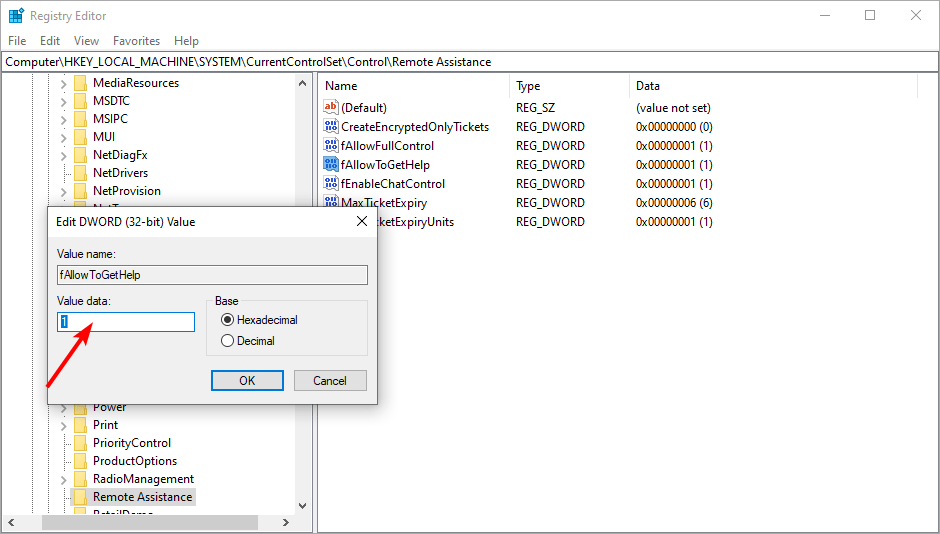Confirm the DWORD edit with OK

point(247,381)
